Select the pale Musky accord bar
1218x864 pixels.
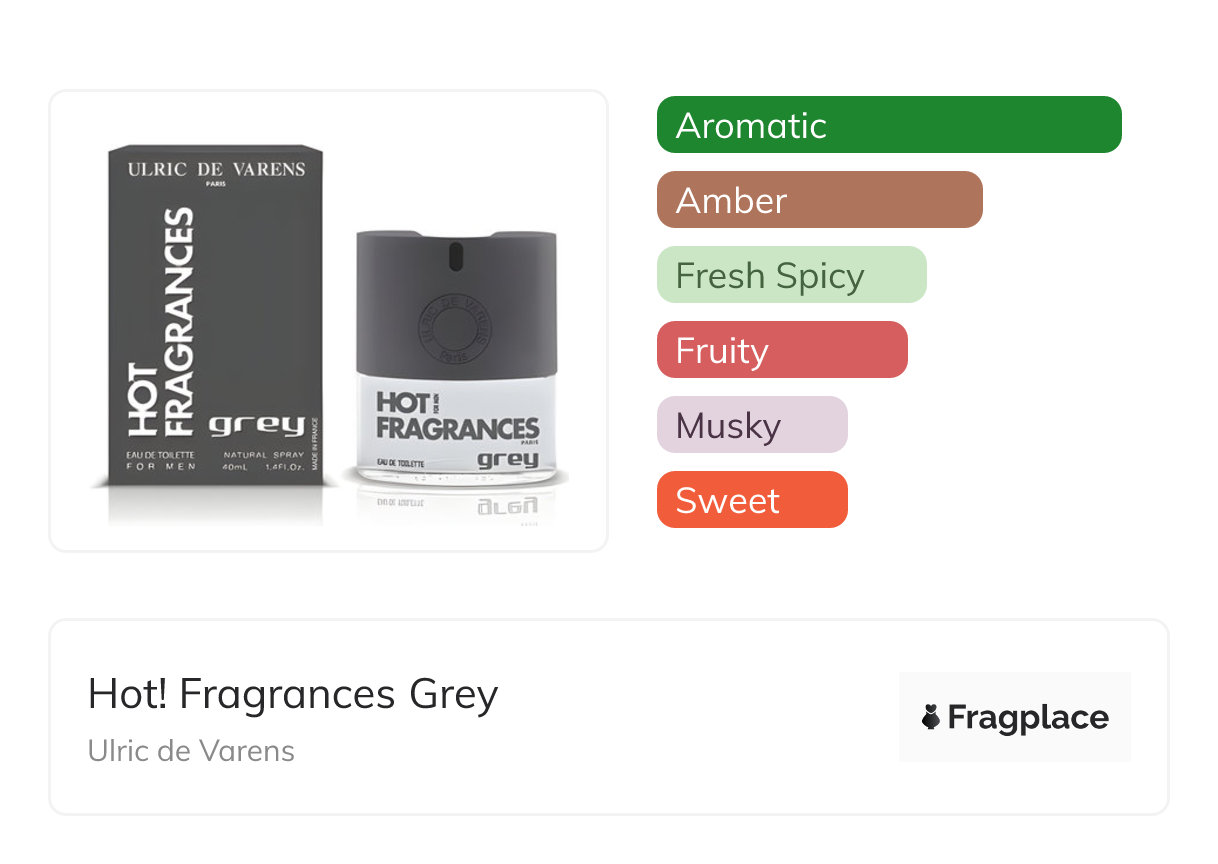[x=751, y=425]
